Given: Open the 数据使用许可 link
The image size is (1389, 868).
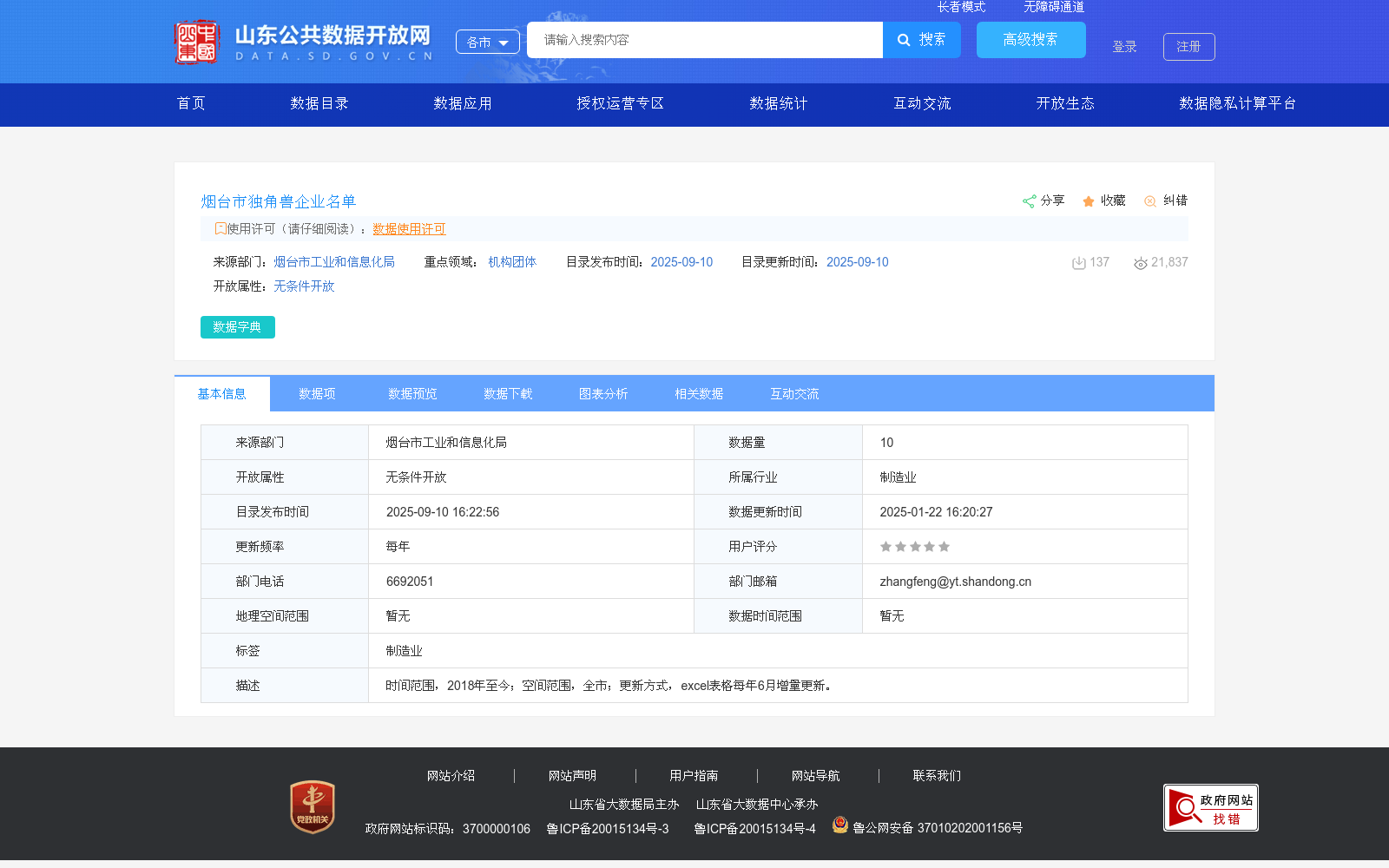Looking at the screenshot, I should [x=409, y=229].
